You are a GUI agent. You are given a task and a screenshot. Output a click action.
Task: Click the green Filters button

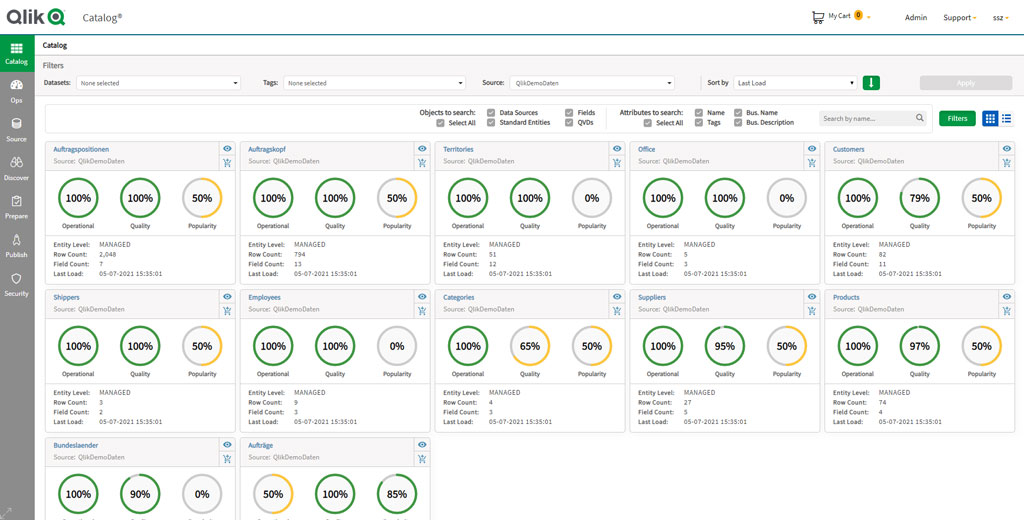pos(957,118)
